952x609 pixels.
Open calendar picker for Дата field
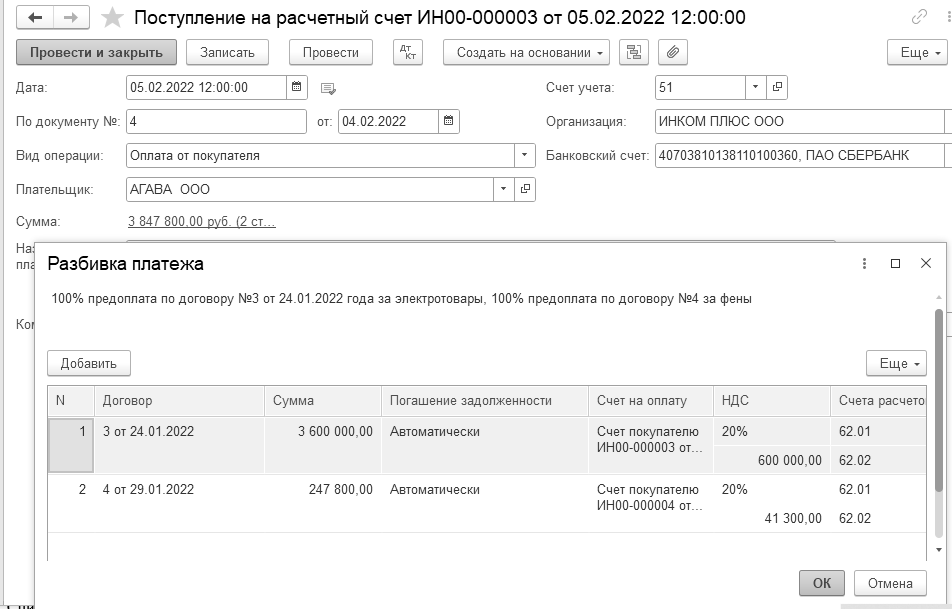click(x=296, y=87)
